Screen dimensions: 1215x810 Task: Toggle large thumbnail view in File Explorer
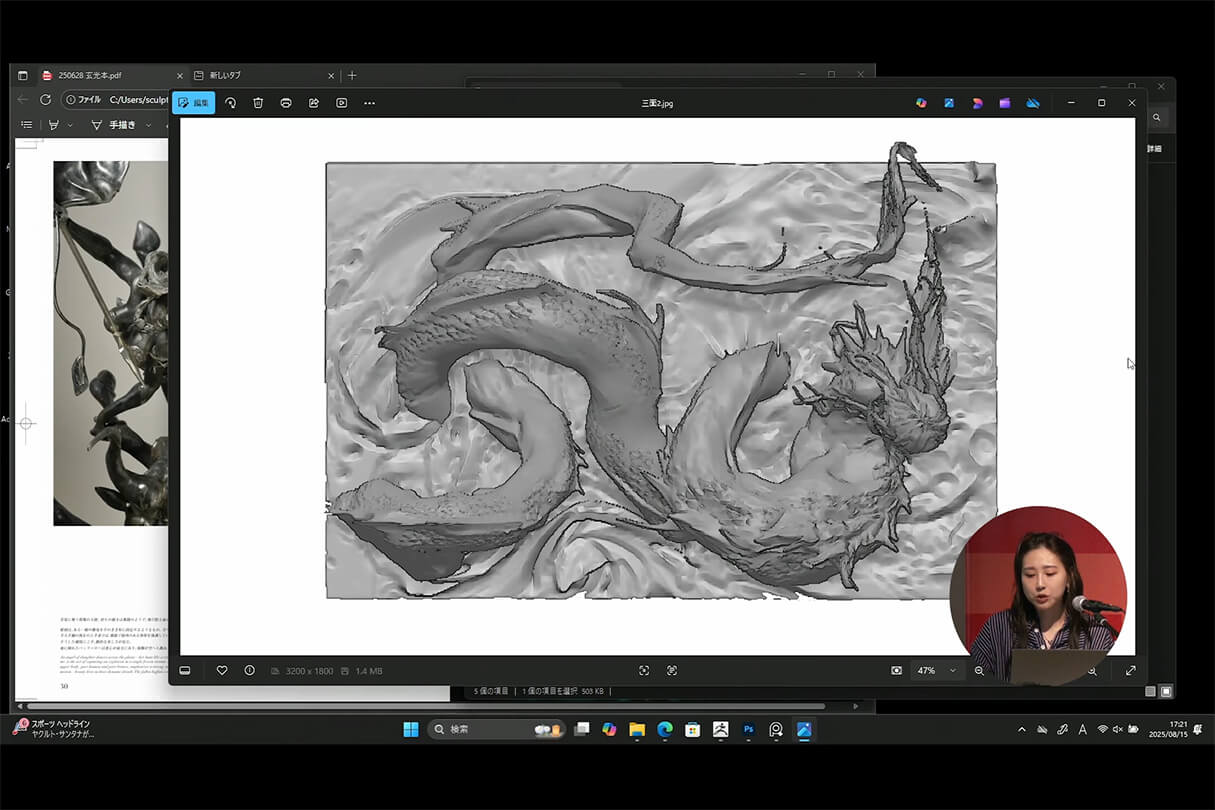click(1166, 691)
